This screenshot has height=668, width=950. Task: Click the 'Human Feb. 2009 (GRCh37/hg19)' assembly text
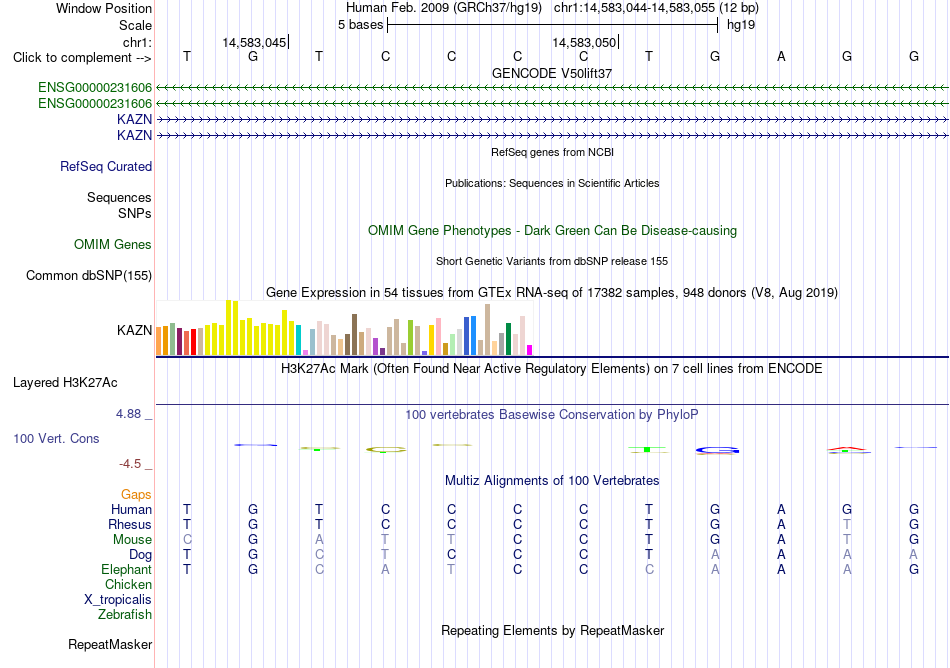tap(445, 8)
